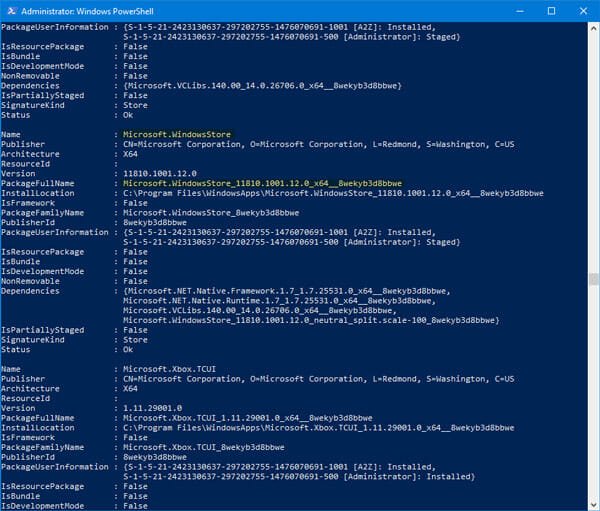
Task: Click the vertical scrollbar thumb
Action: [593, 279]
